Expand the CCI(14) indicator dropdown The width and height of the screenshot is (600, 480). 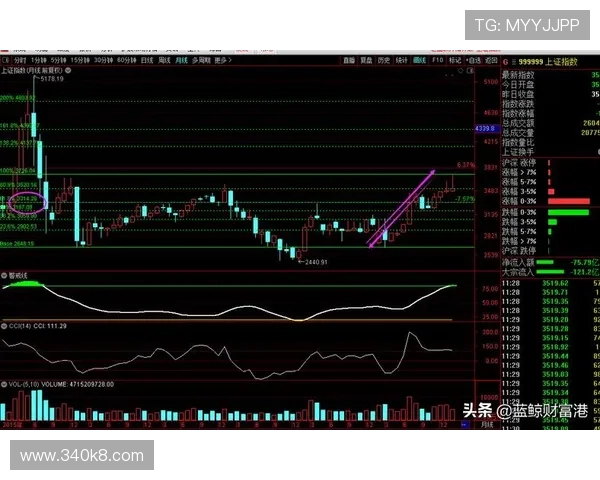tap(4, 326)
